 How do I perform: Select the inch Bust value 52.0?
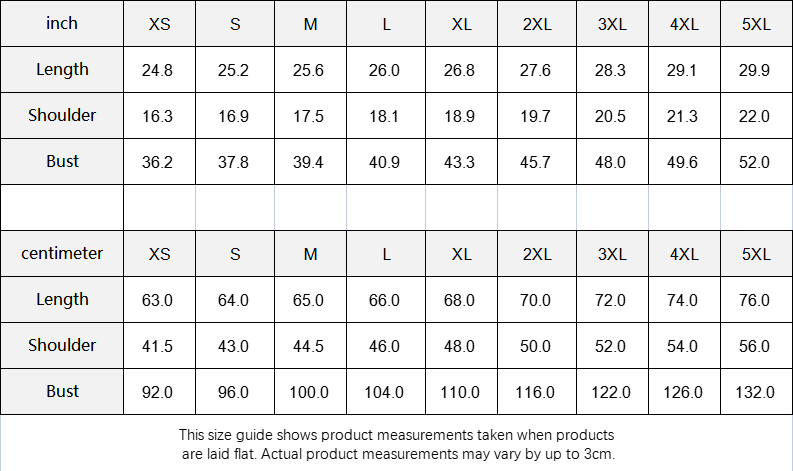[x=754, y=162]
